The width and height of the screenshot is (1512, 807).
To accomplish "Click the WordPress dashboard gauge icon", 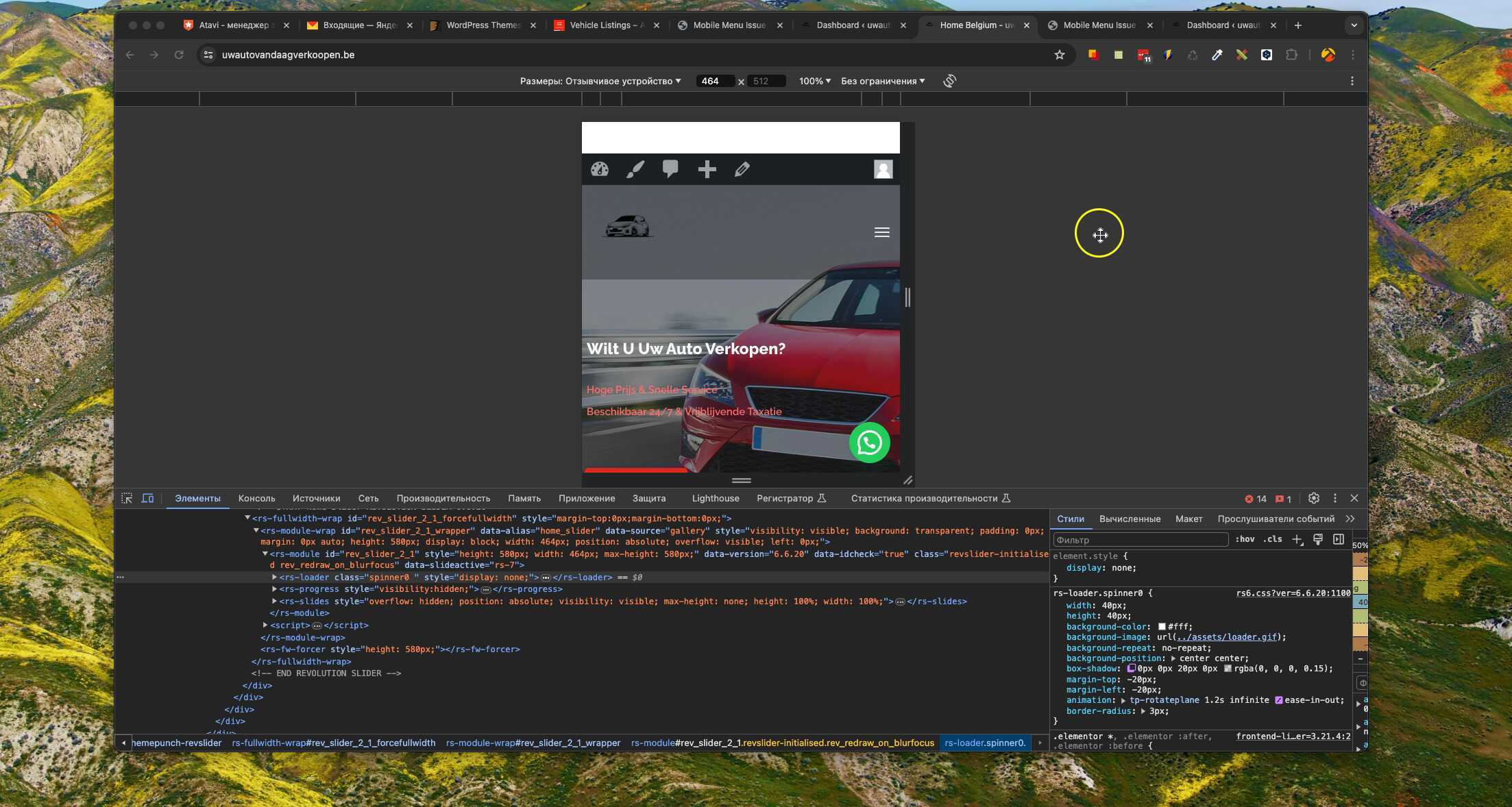I will pos(600,169).
